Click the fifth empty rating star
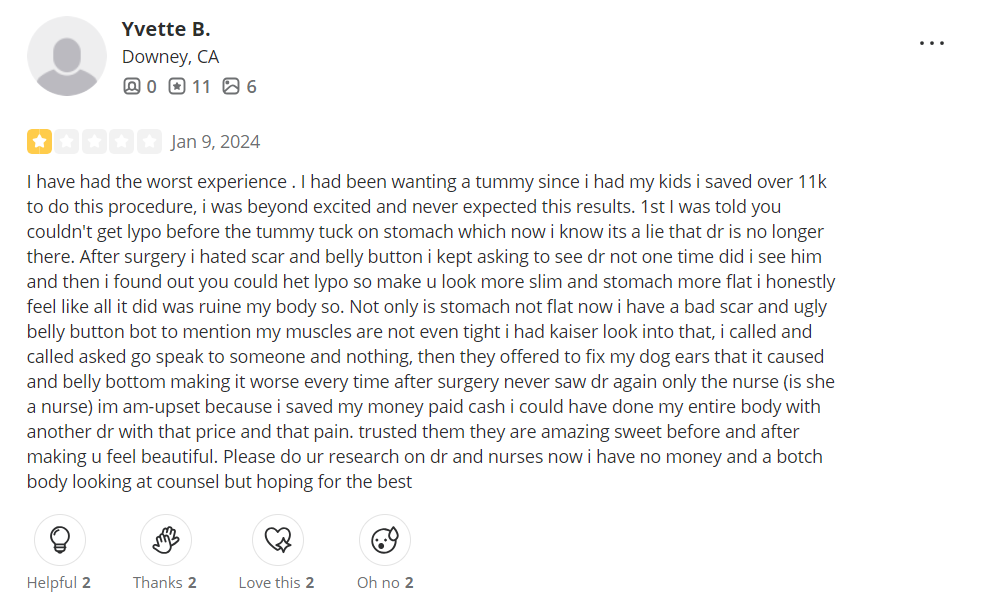This screenshot has width=990, height=602. pyautogui.click(x=150, y=141)
